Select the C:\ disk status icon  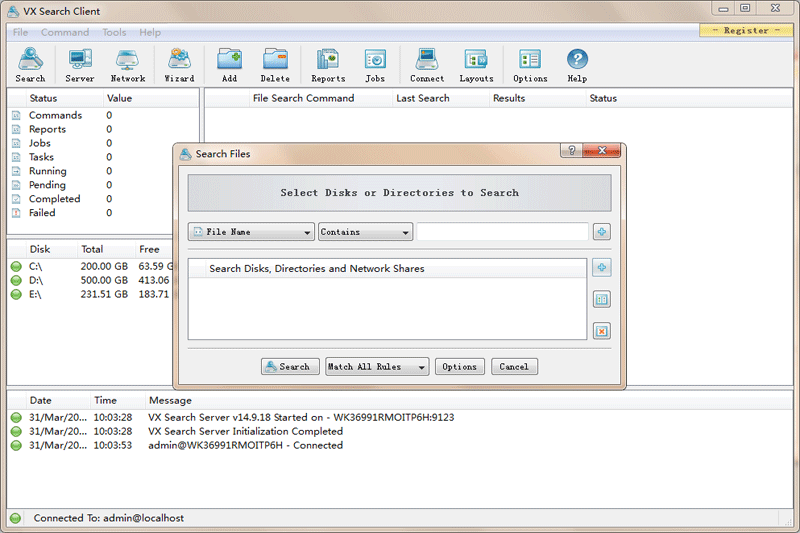point(16,266)
